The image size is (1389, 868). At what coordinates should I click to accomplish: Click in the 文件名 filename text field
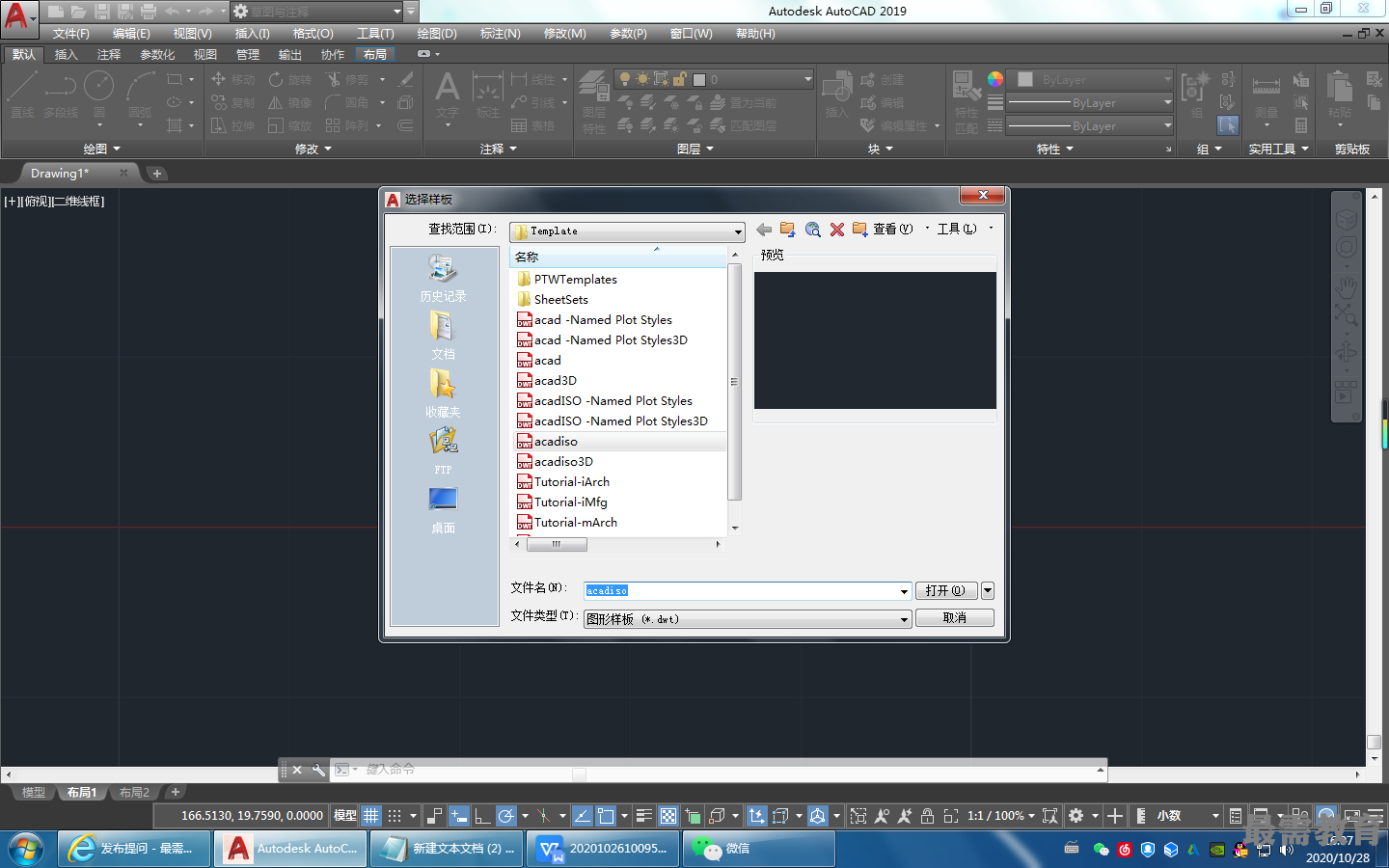click(741, 591)
